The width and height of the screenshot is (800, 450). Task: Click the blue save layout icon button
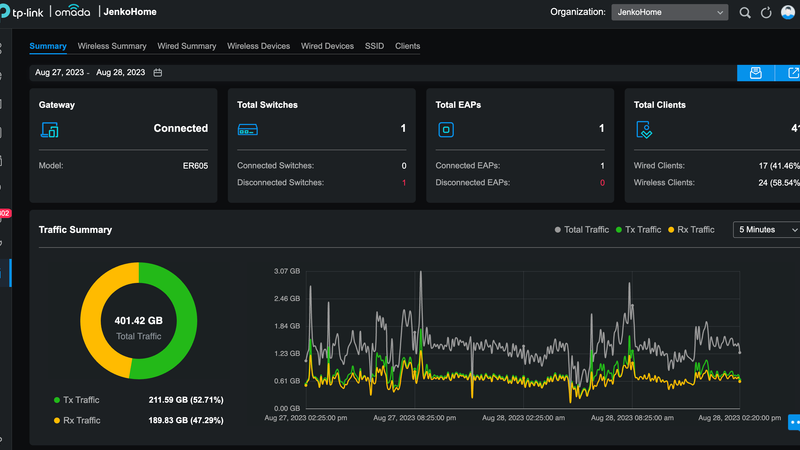point(756,73)
